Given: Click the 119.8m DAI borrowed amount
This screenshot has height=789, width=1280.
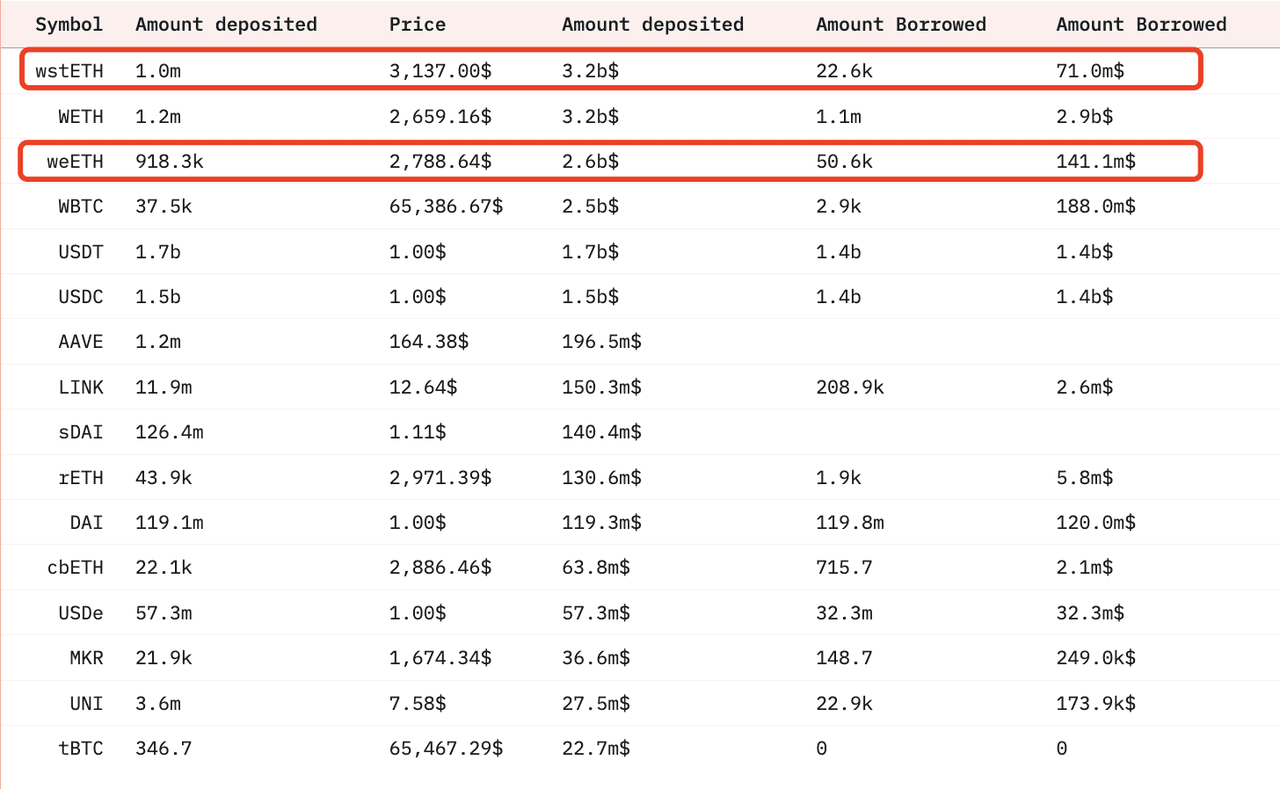Looking at the screenshot, I should (x=849, y=522).
